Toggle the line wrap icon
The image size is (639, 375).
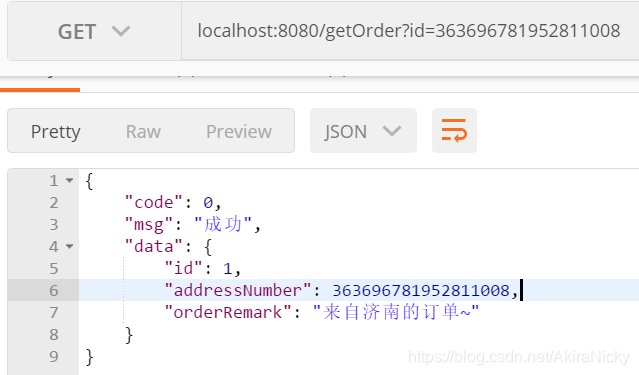pyautogui.click(x=454, y=131)
